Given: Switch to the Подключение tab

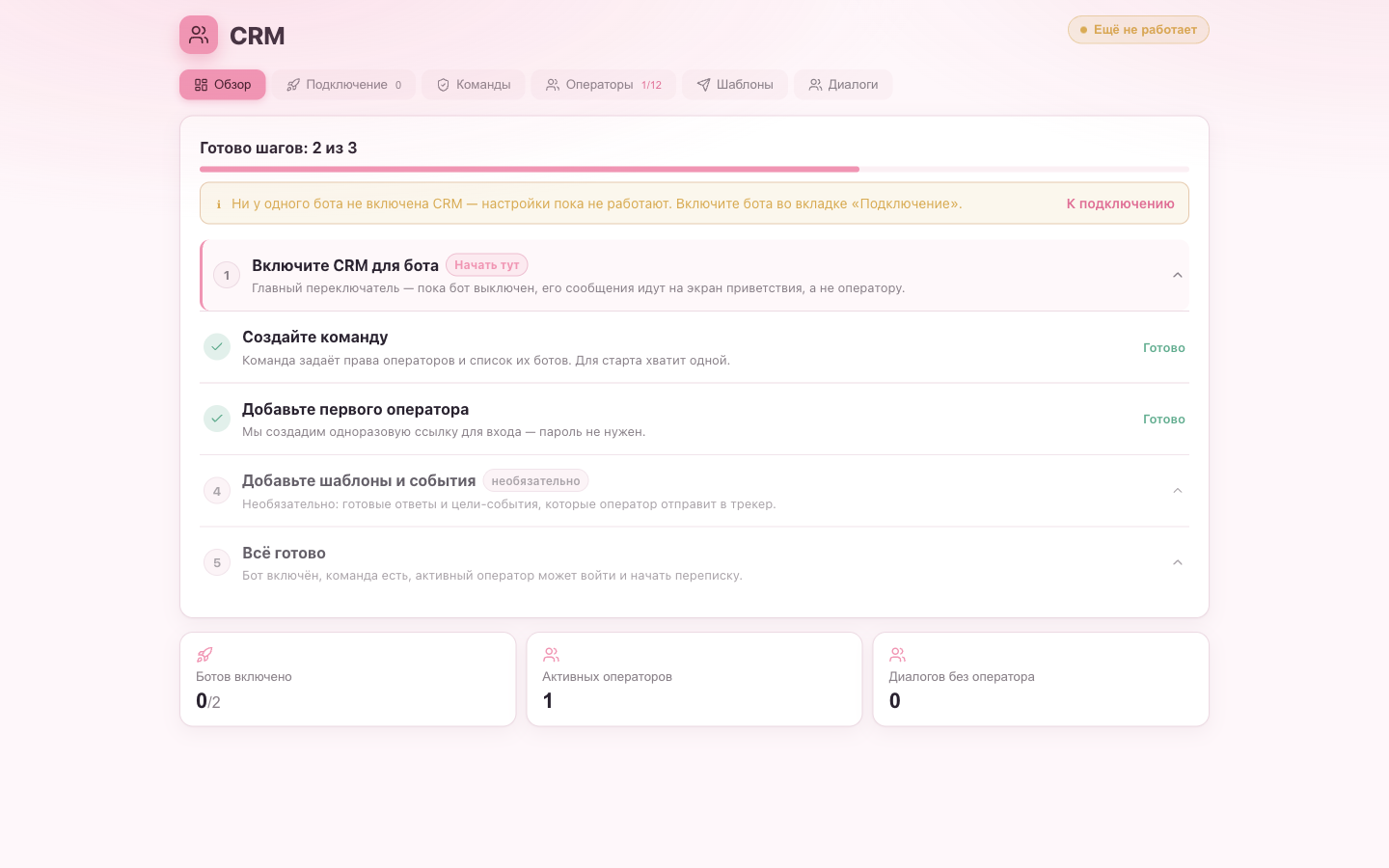Looking at the screenshot, I should coord(343,85).
